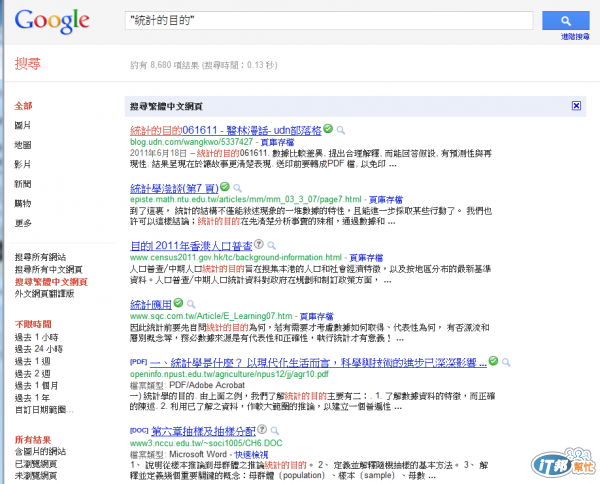Click green check icon beside 統計學淺談 result
Screen dimensions: 600x484
click(225, 186)
